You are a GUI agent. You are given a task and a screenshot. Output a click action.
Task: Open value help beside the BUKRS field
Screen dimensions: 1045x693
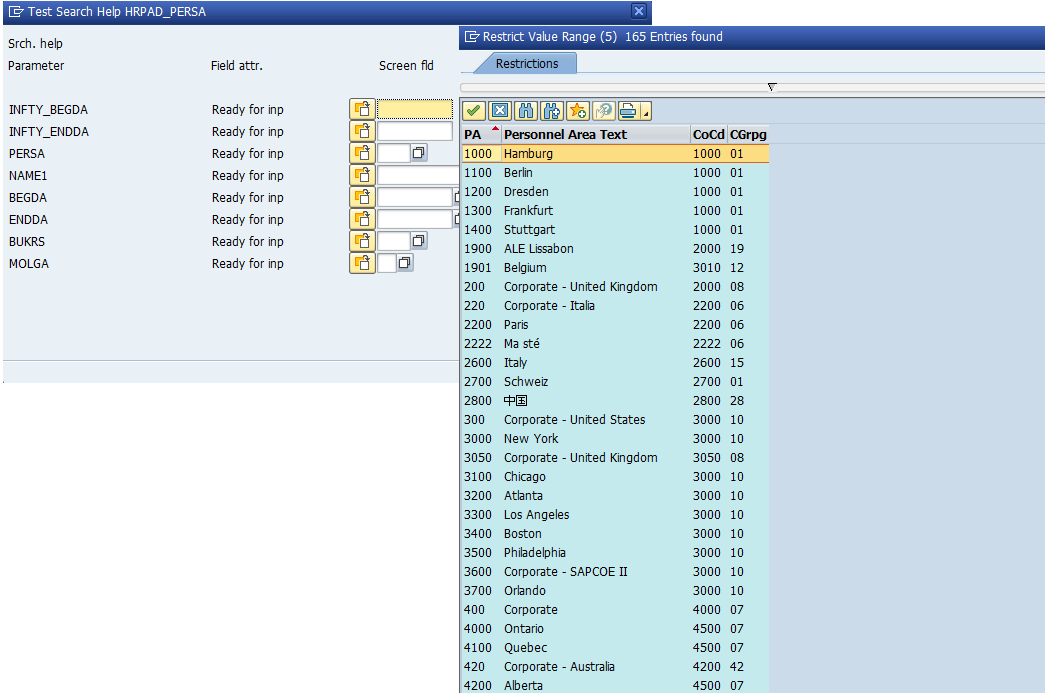pyautogui.click(x=419, y=241)
